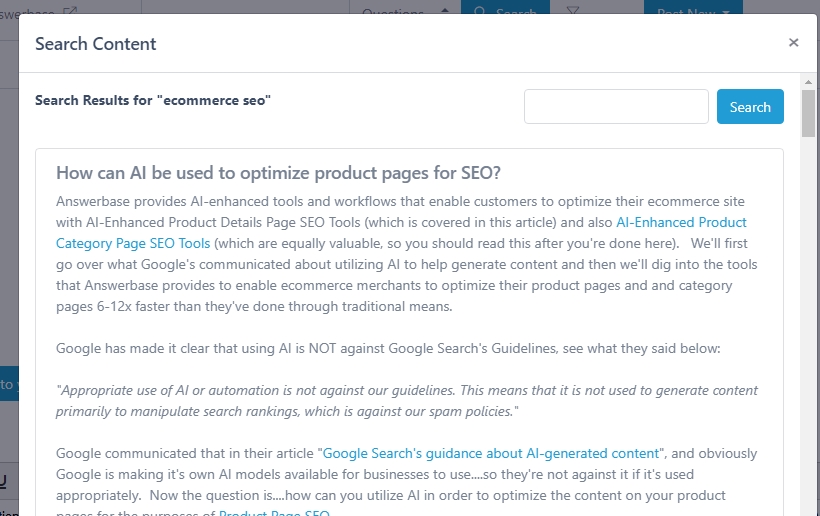Viewport: 820px width, 516px height.
Task: Click the background toolbar Search button with magnifier
Action: [505, 7]
